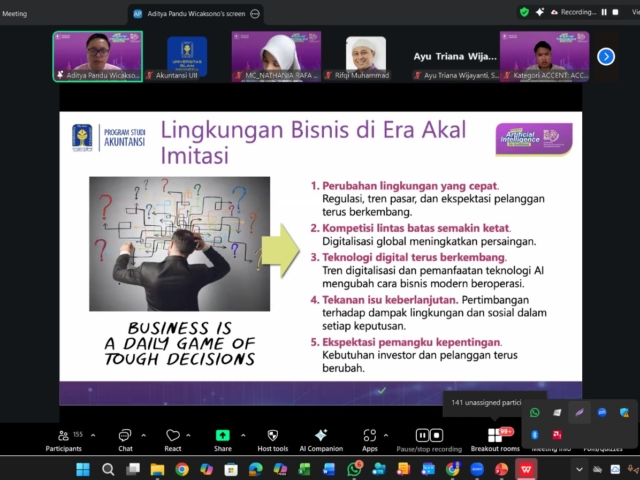
Task: Click the 141 unassigned participants tooltip
Action: coord(486,402)
